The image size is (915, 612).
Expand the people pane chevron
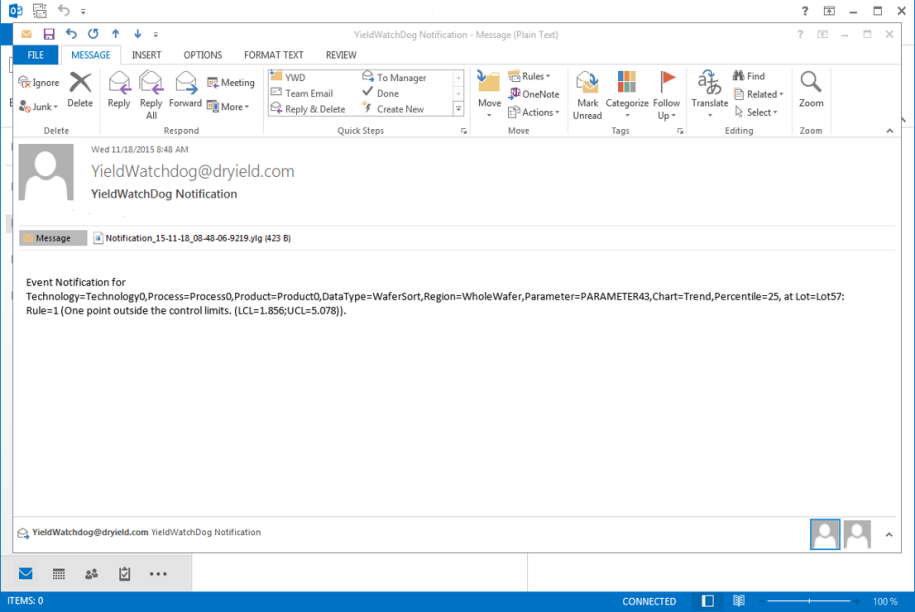pos(888,535)
